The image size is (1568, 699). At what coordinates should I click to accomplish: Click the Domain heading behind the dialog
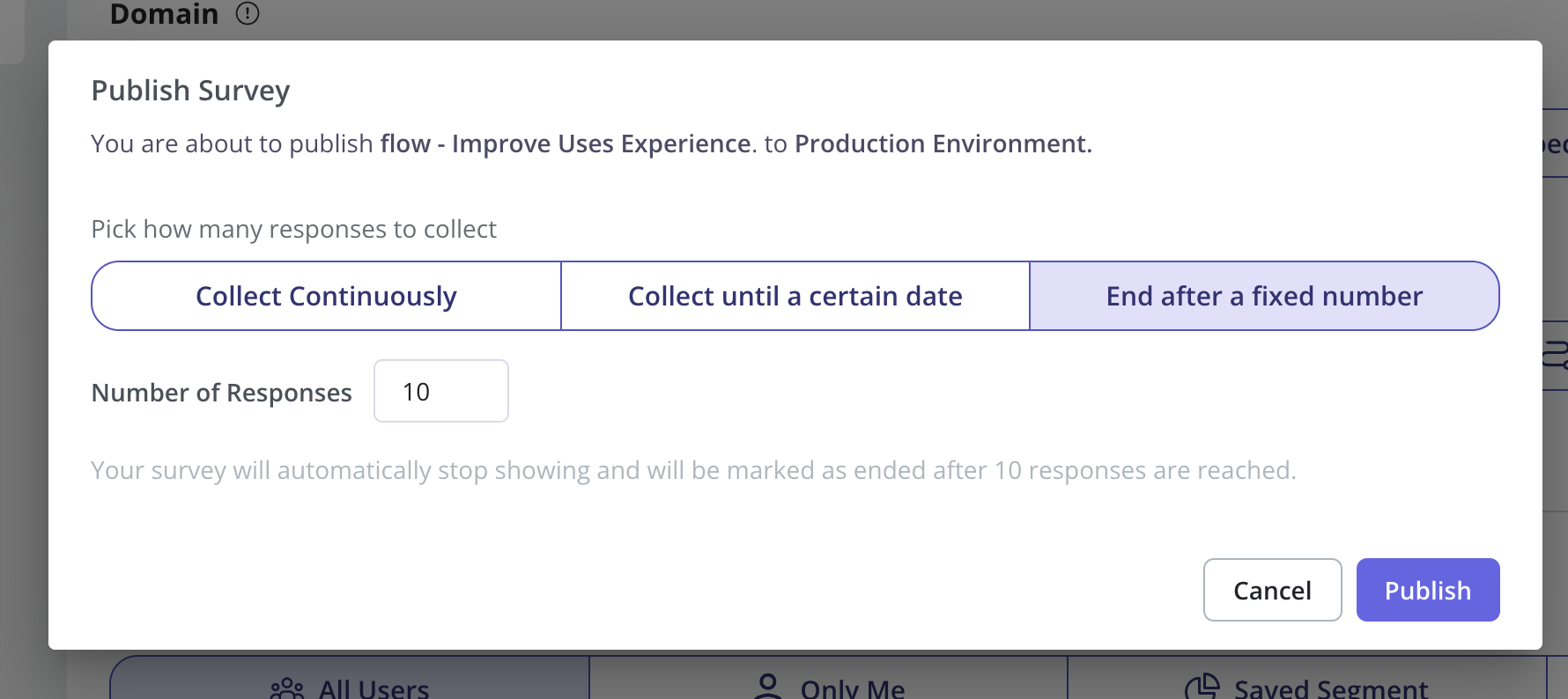[x=164, y=13]
